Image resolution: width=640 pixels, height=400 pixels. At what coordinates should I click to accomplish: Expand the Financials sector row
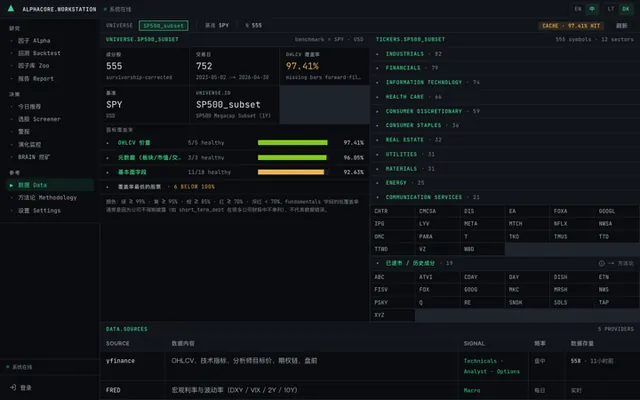[505, 68]
